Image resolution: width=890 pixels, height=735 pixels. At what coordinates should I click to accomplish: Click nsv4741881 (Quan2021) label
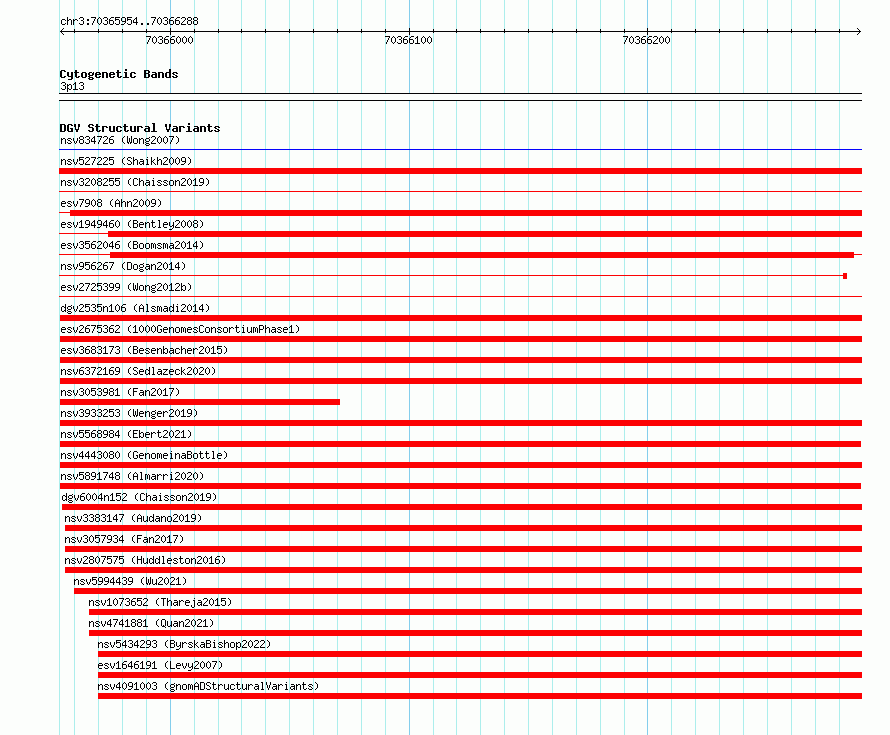tap(151, 623)
